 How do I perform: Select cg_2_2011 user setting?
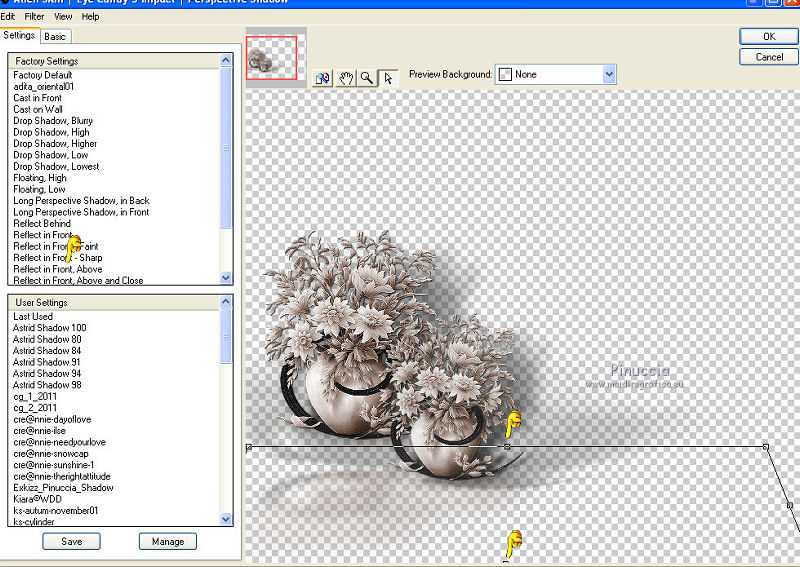coord(35,408)
